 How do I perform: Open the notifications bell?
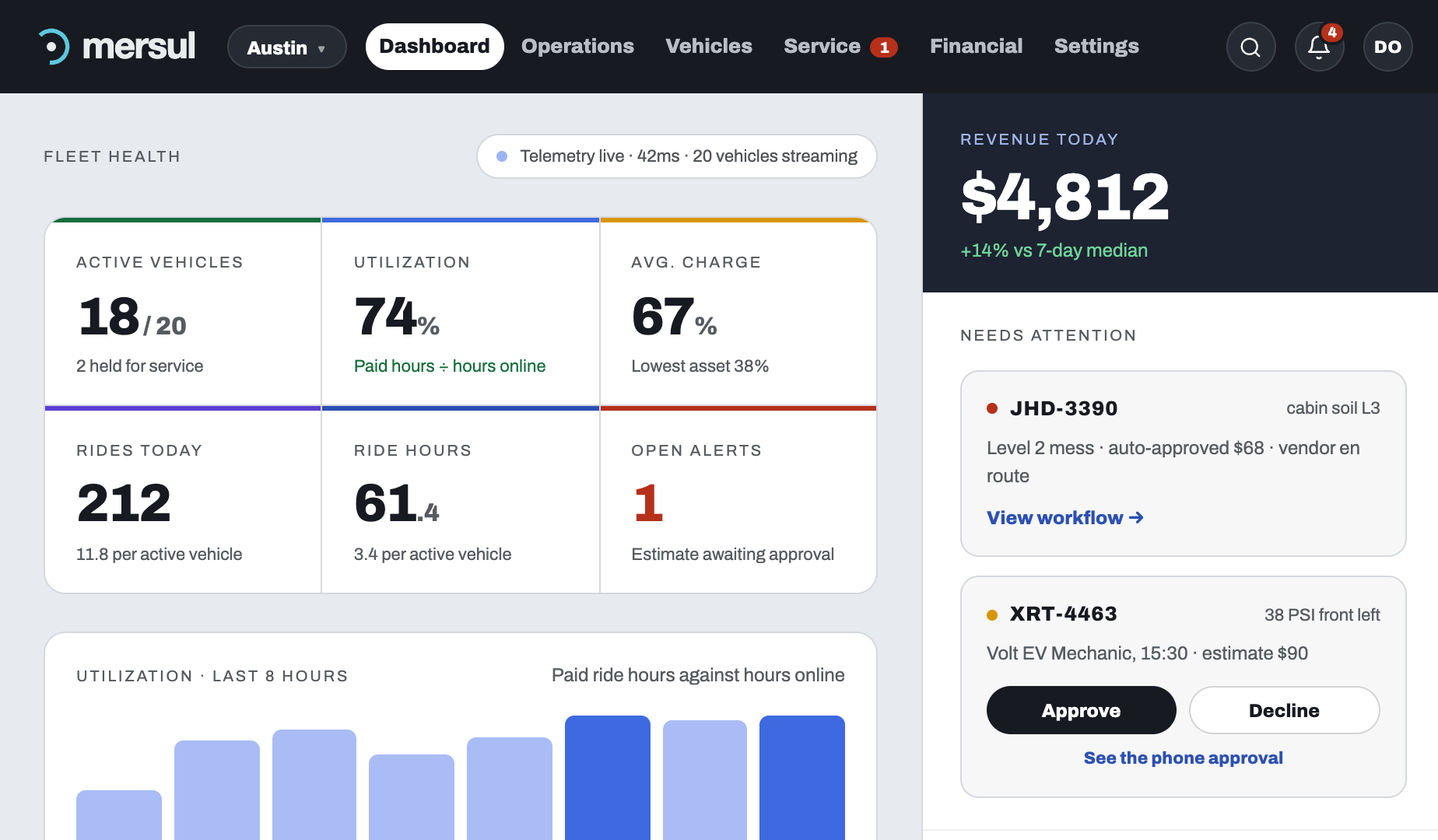(1319, 47)
